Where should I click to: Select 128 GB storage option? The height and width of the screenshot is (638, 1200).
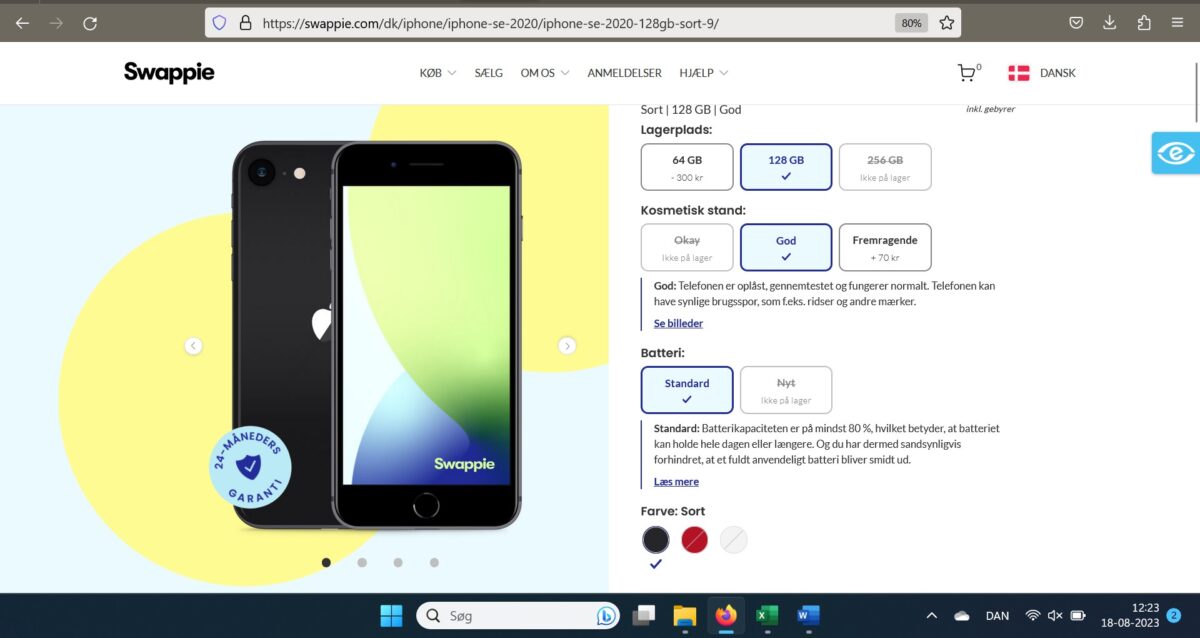[786, 167]
